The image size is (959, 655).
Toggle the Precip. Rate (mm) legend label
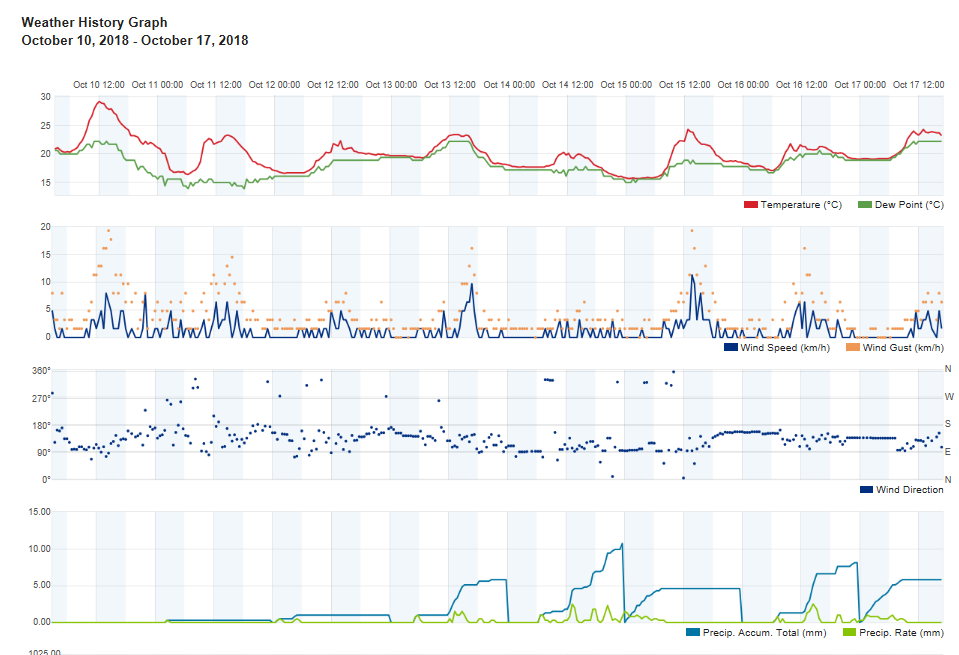(x=902, y=633)
